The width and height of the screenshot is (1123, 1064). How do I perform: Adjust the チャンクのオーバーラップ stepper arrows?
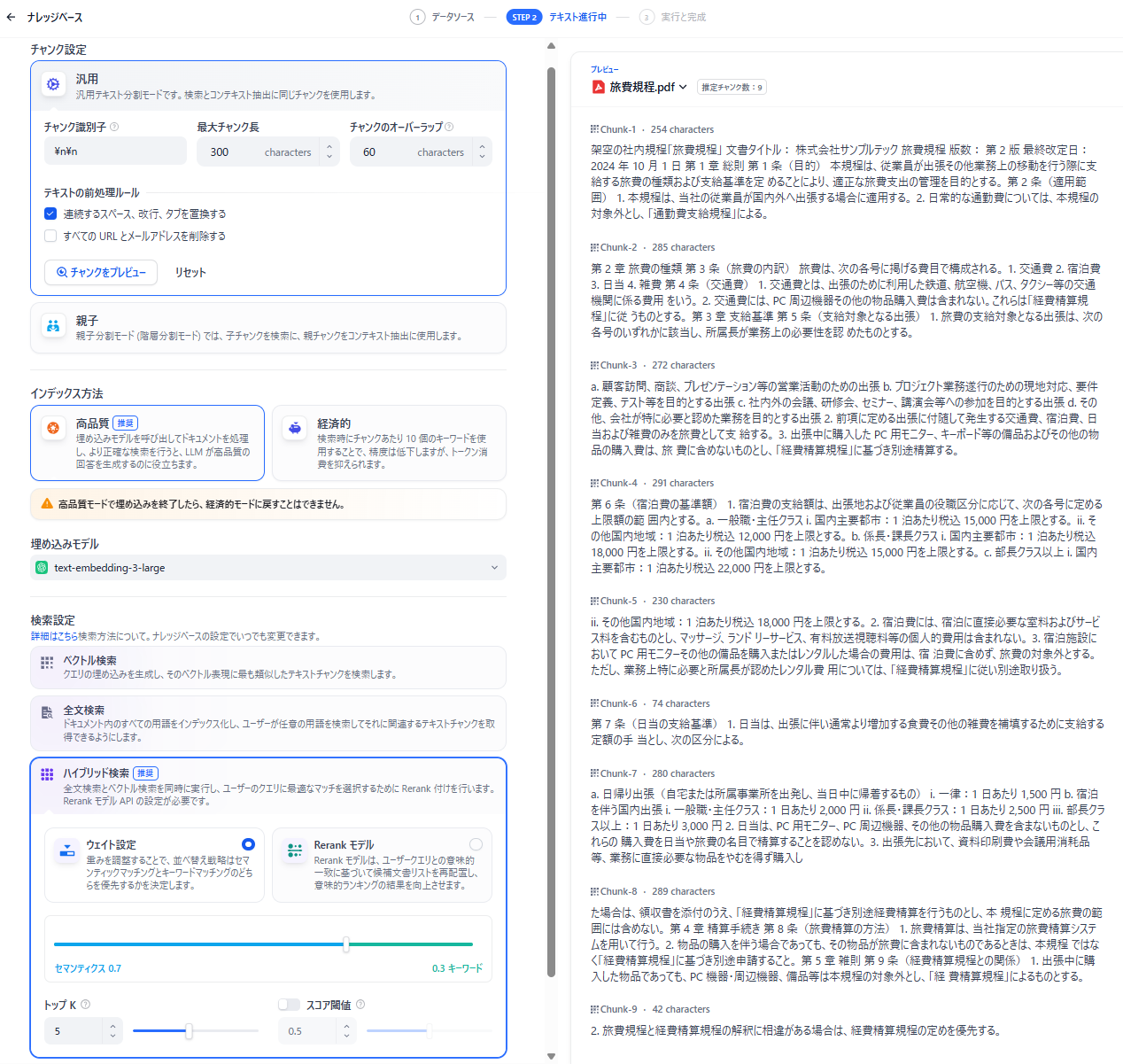click(x=482, y=152)
